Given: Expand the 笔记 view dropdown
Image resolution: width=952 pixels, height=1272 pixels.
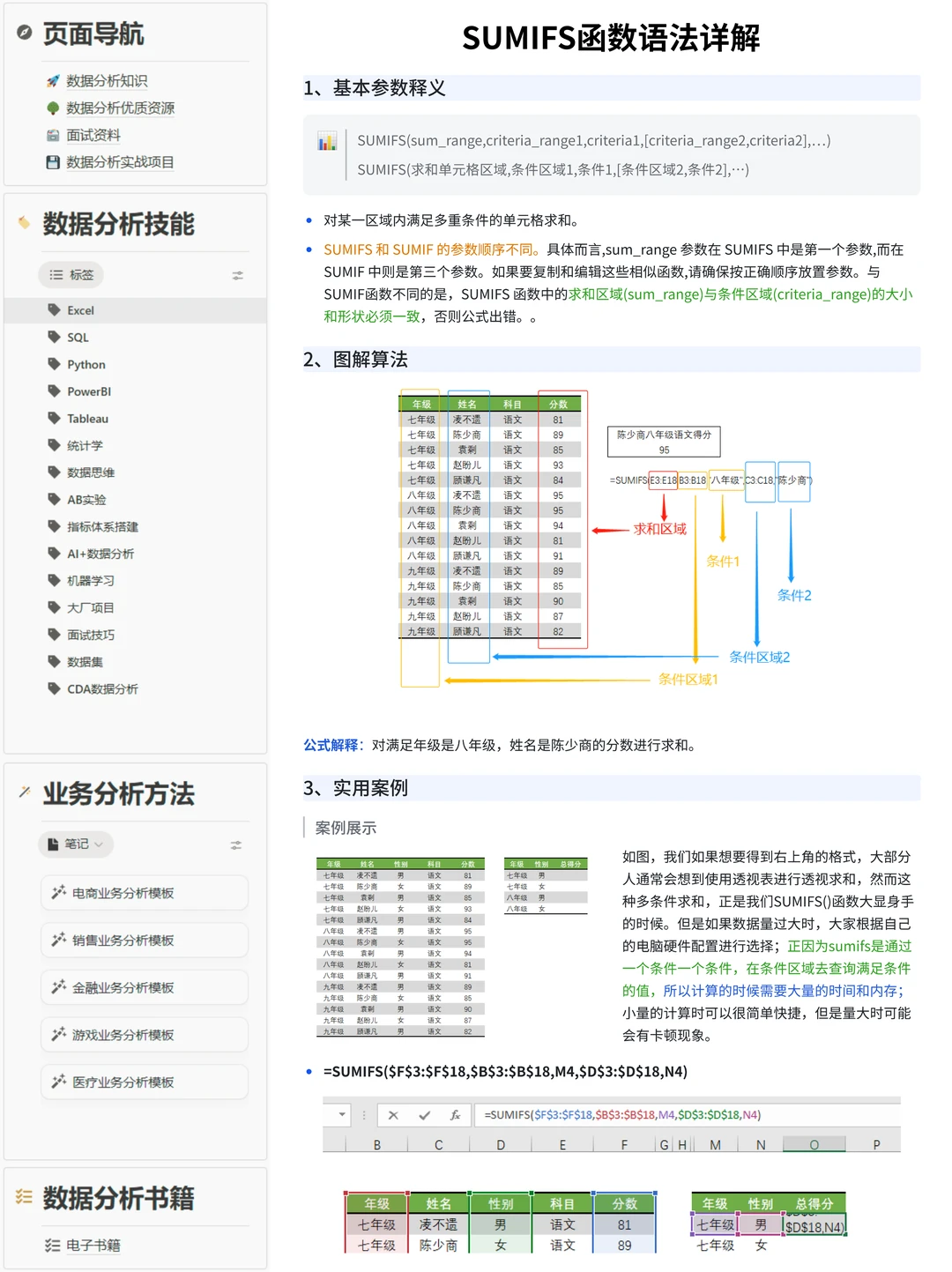Looking at the screenshot, I should 76,844.
